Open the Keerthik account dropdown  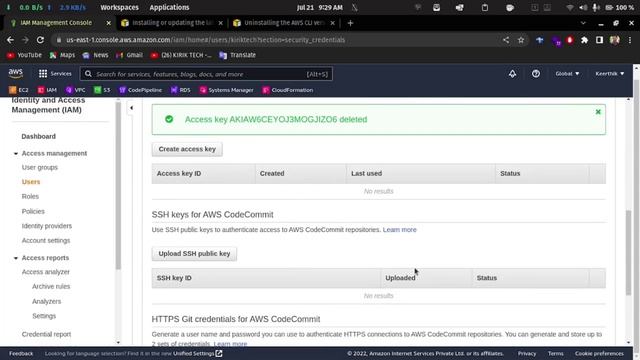click(609, 73)
